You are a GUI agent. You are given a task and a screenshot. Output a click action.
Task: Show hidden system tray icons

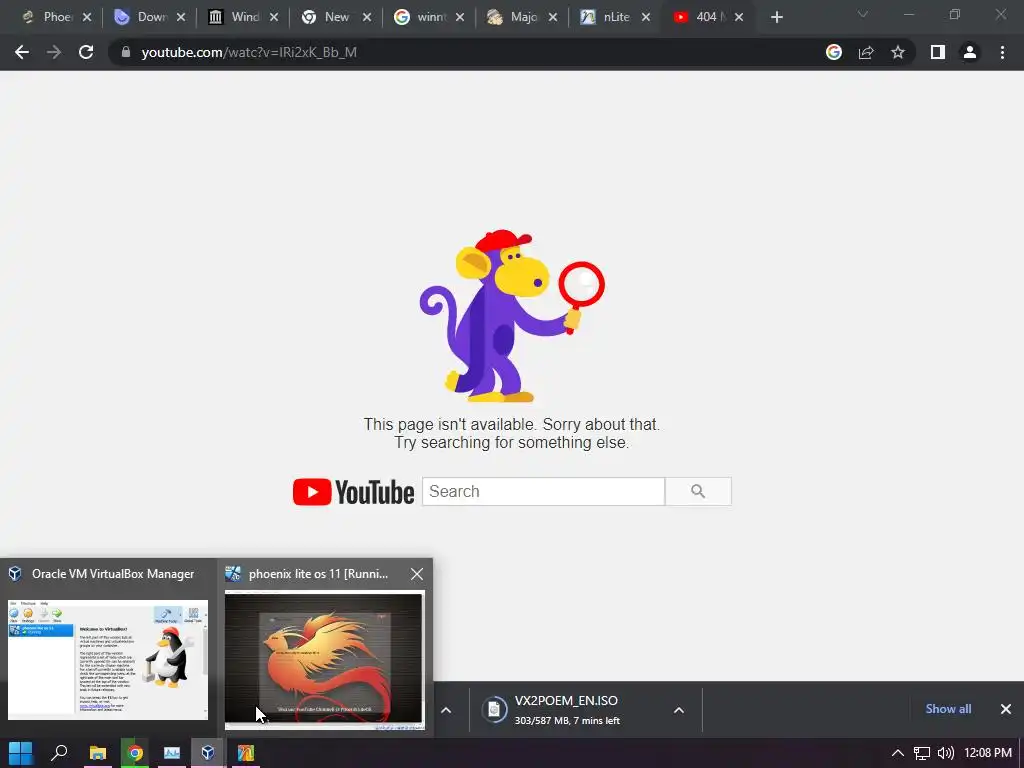[898, 753]
